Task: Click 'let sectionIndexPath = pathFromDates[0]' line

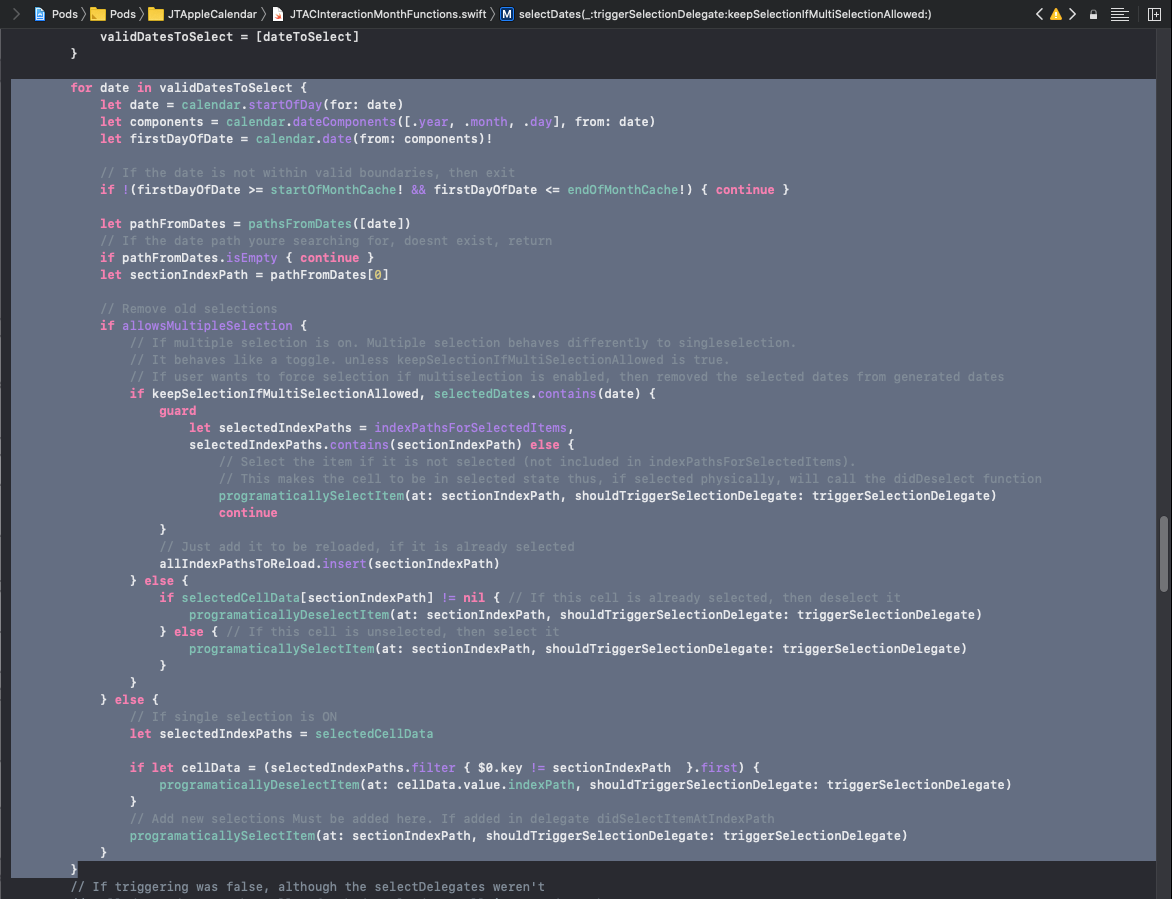Action: click(x=244, y=275)
